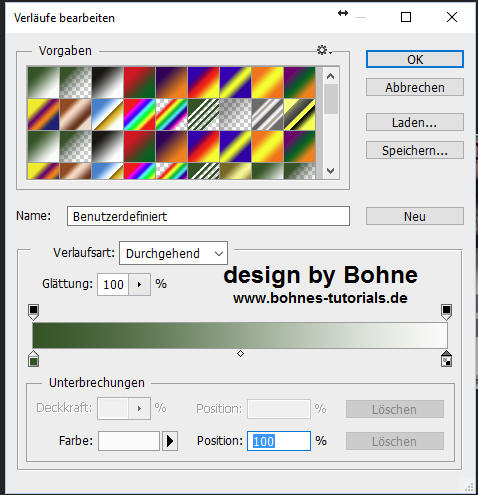The width and height of the screenshot is (478, 495).
Task: Pick the green striped gradient preset
Action: tap(203, 114)
